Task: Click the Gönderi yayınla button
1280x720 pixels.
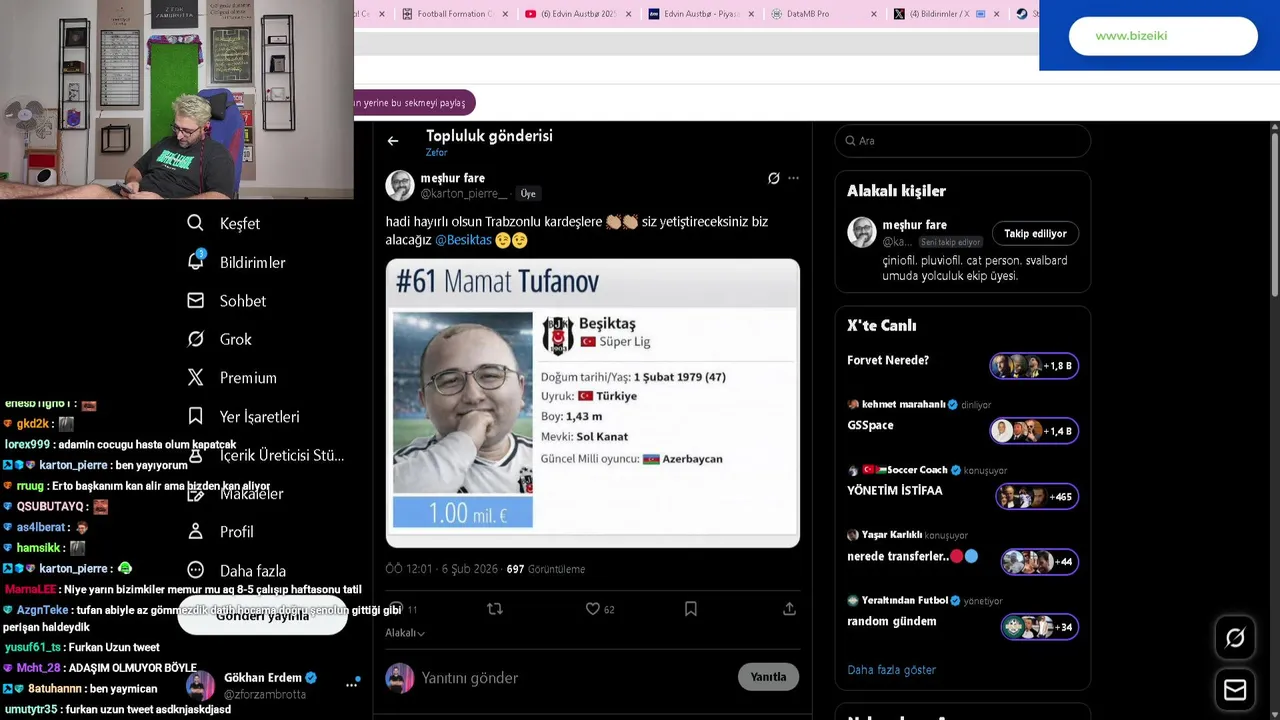Action: [262, 616]
